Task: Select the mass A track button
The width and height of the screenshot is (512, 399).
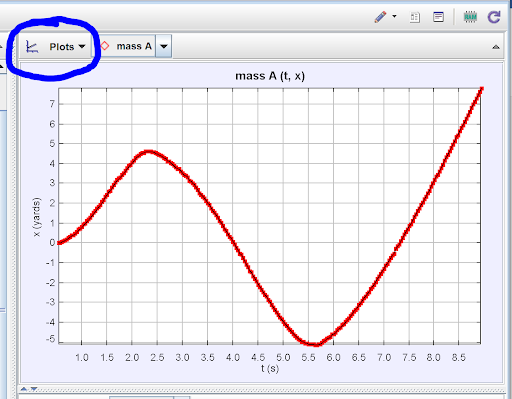Action: coord(128,46)
